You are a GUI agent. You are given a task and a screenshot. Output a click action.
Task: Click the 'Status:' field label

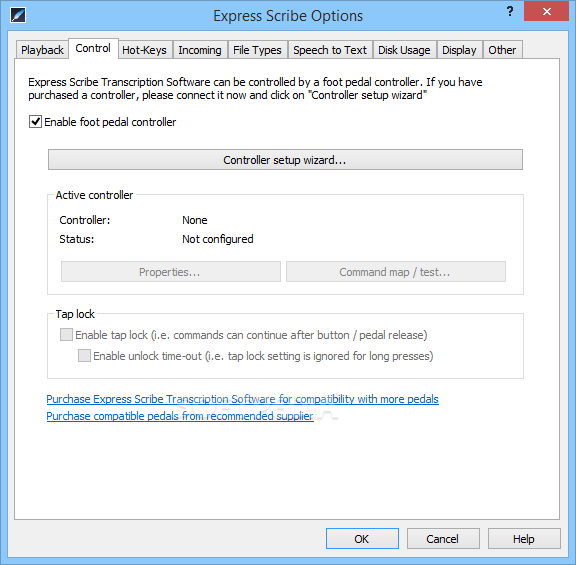pos(76,239)
